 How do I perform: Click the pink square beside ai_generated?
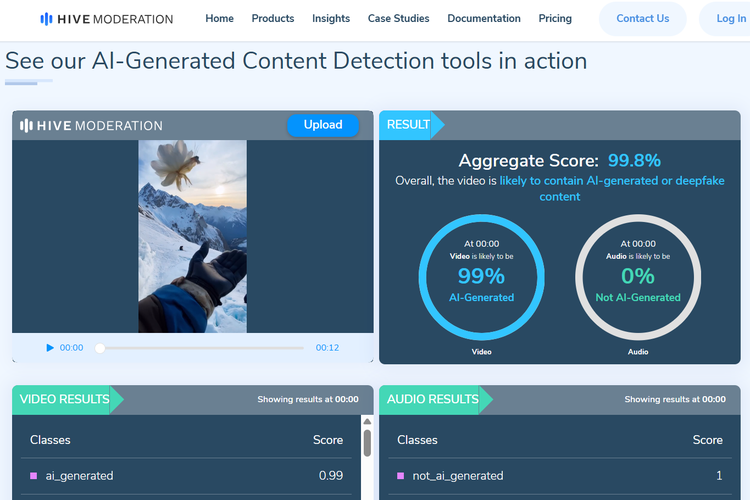coord(34,476)
